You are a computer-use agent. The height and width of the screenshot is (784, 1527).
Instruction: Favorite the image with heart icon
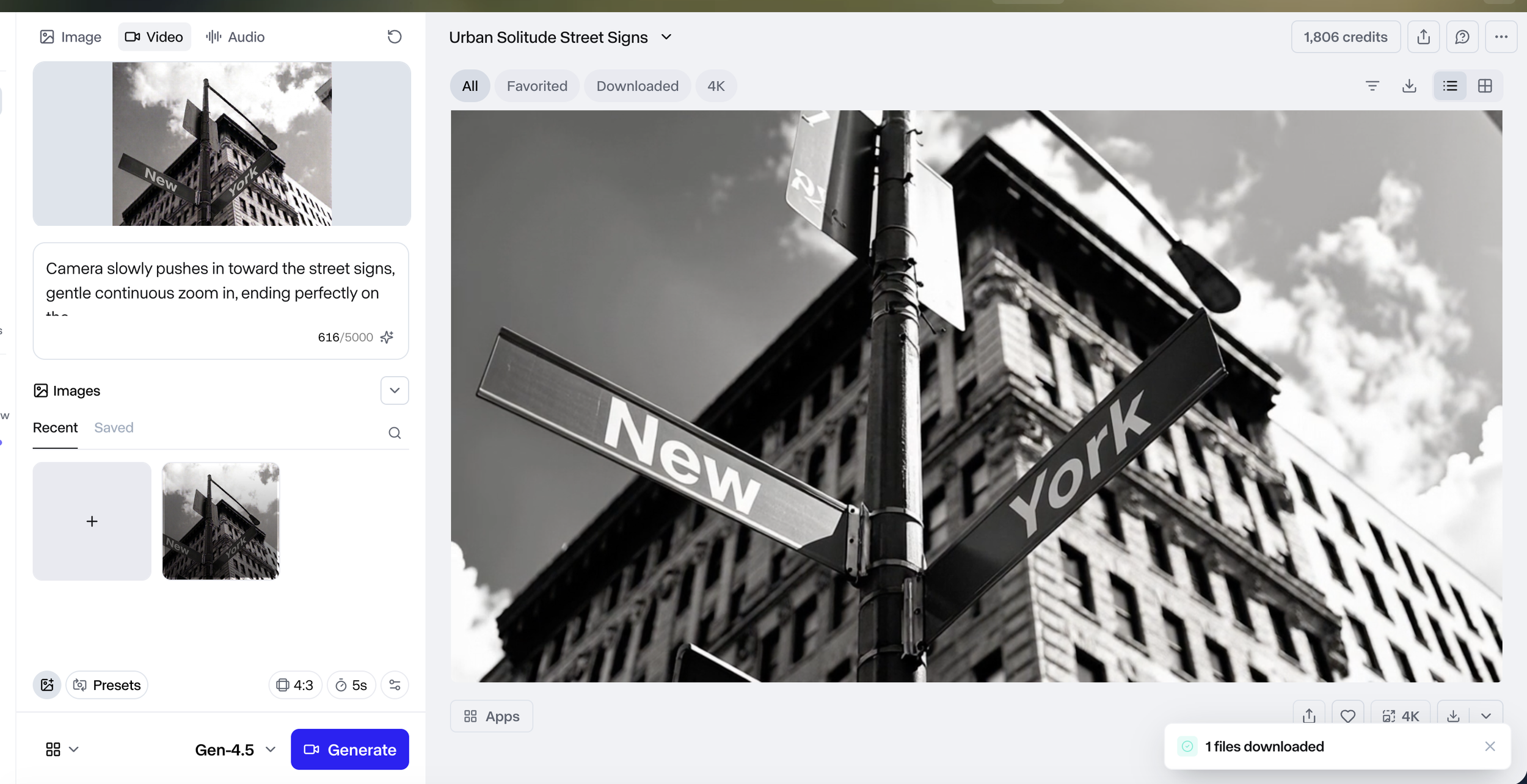pyautogui.click(x=1347, y=716)
